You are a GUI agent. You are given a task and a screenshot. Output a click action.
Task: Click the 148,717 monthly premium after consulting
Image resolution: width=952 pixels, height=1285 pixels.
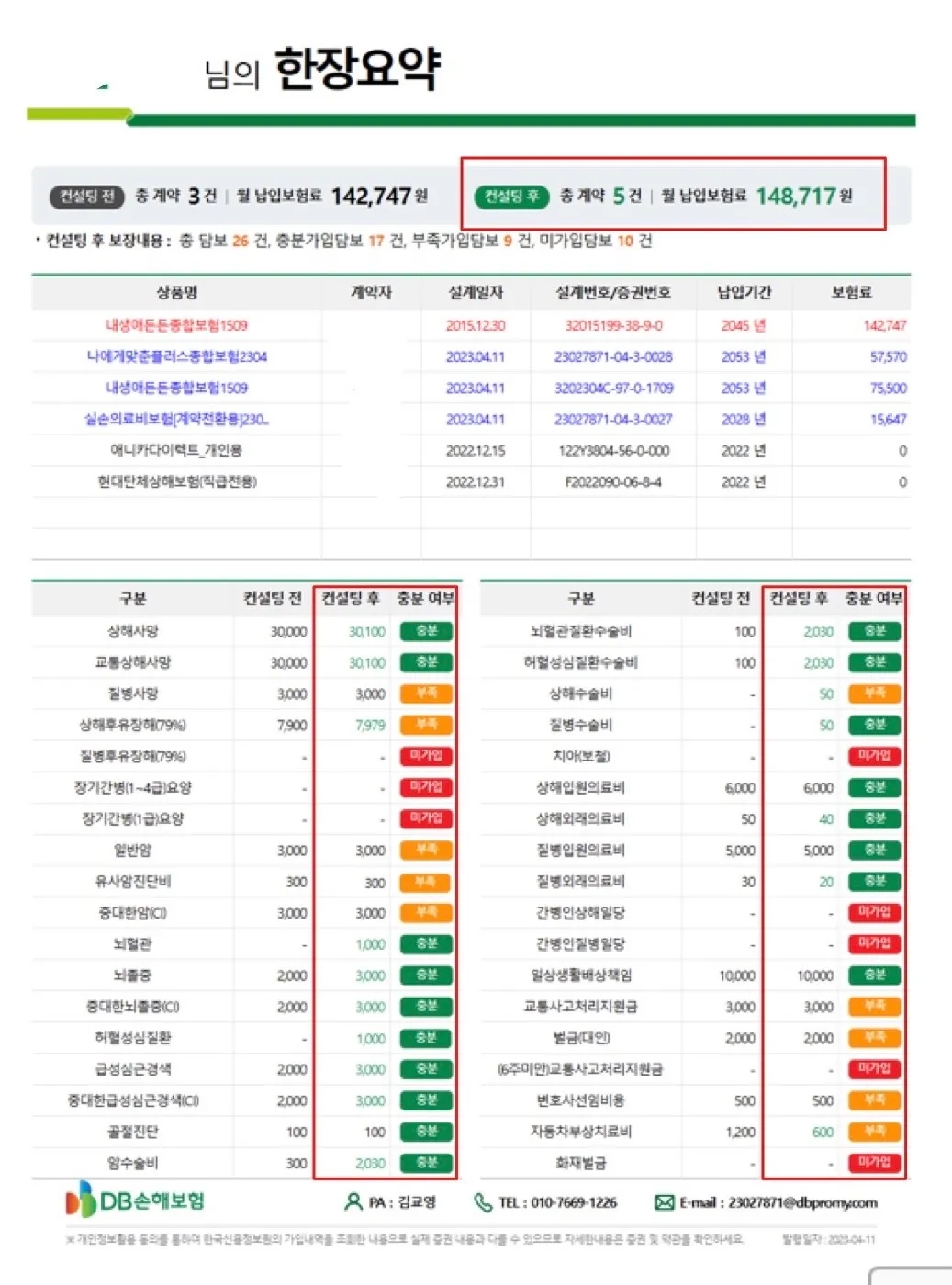[x=796, y=197]
